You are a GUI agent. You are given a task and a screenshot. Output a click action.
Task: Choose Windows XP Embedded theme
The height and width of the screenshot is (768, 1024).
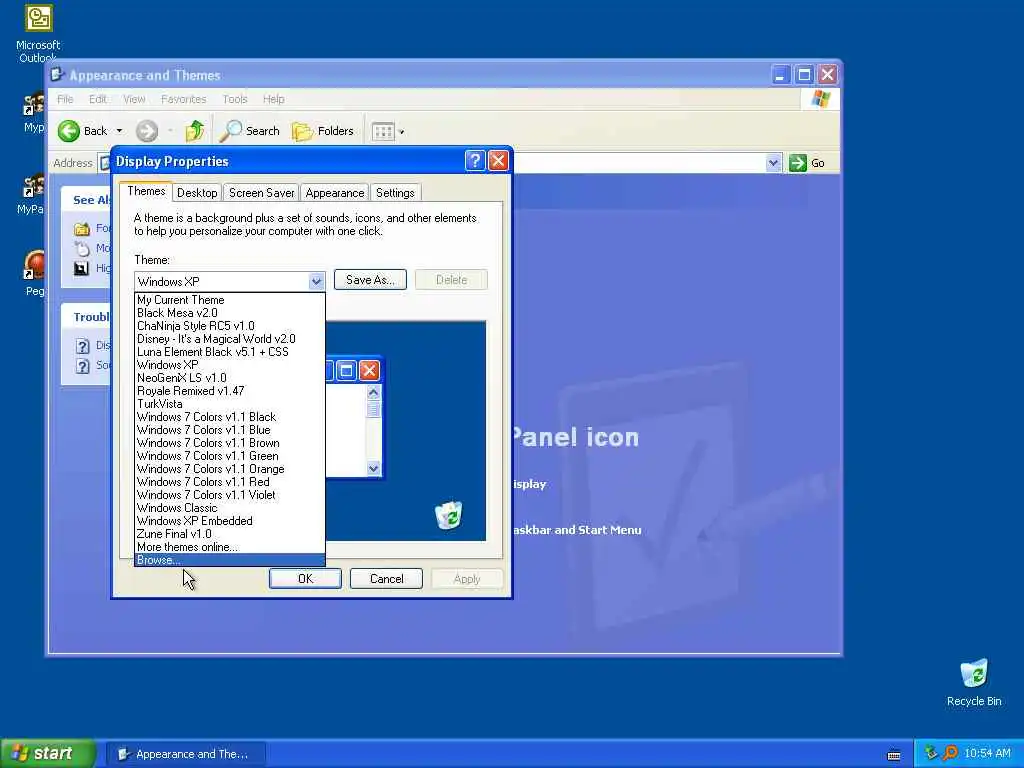pyautogui.click(x=229, y=521)
